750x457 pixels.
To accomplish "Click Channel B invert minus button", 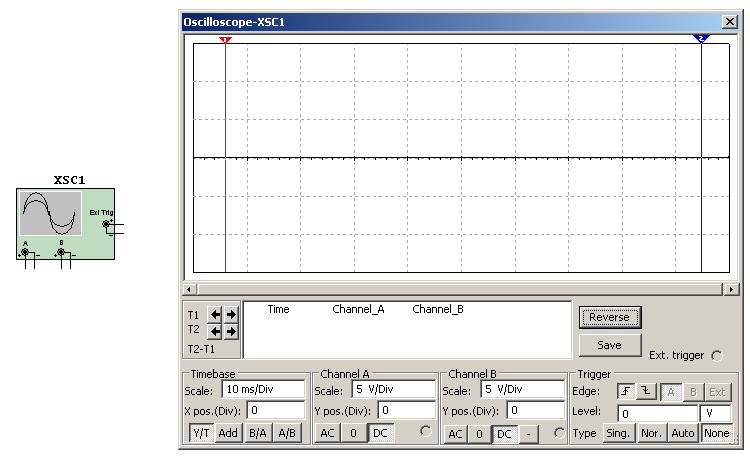I will (528, 434).
